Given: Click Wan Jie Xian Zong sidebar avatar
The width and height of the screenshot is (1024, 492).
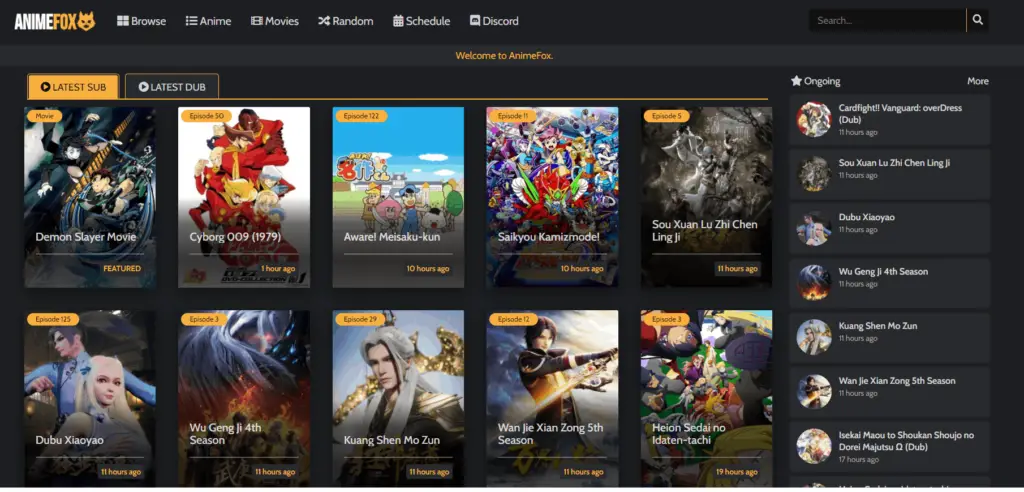Looking at the screenshot, I should click(814, 391).
